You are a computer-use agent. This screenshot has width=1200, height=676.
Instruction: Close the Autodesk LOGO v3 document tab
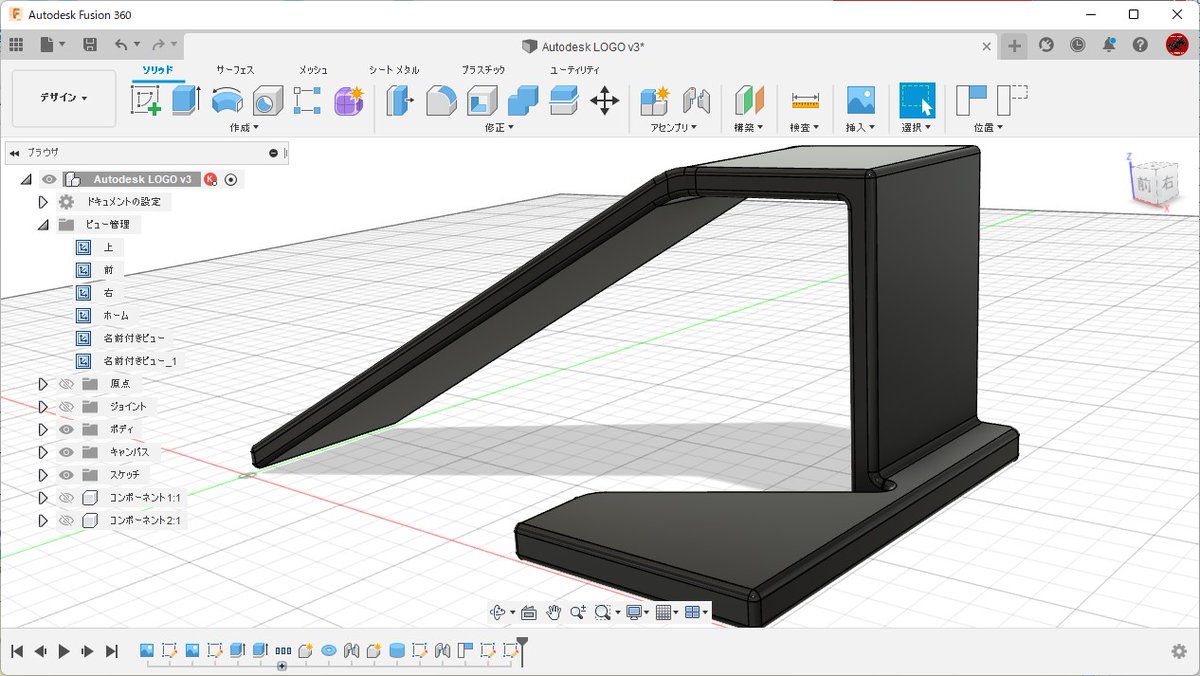pos(987,46)
